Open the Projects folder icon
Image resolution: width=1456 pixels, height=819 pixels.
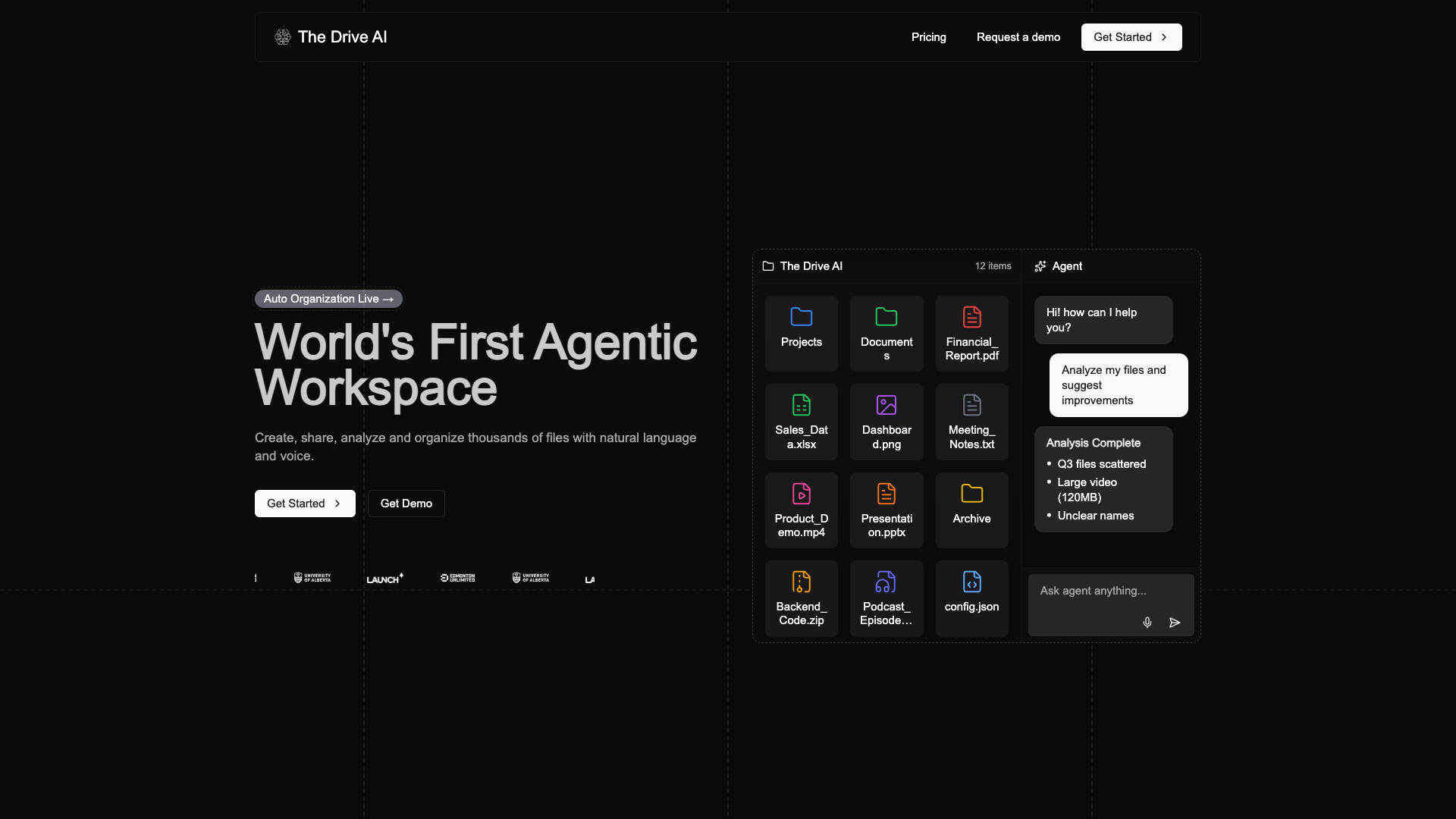(801, 317)
